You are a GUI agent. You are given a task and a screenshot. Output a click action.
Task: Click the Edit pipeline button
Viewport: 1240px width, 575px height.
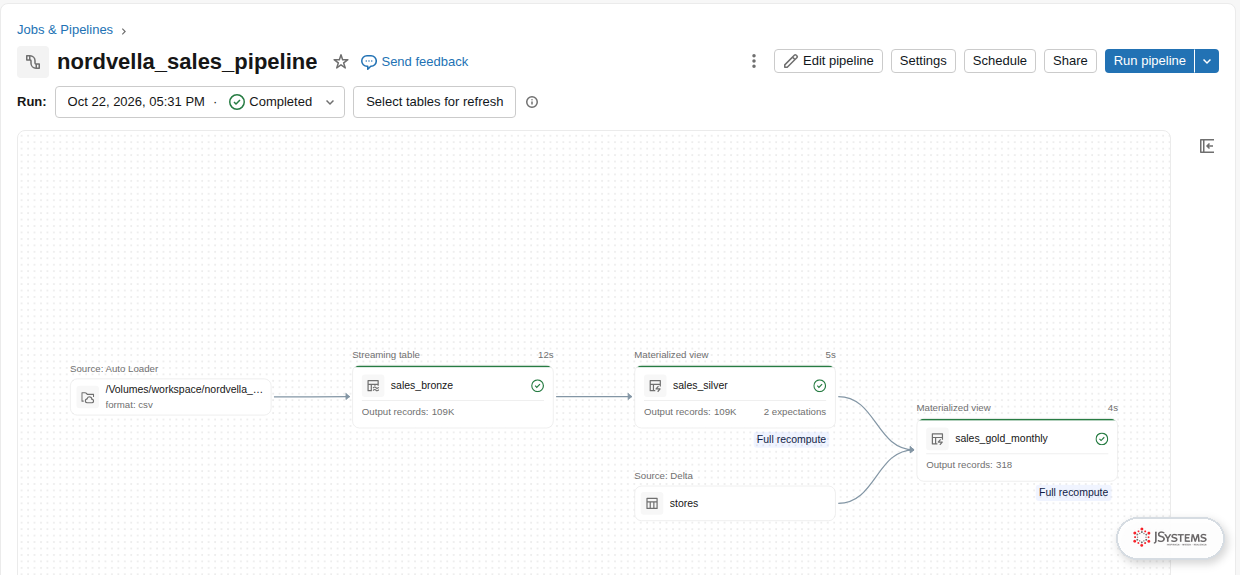(828, 61)
